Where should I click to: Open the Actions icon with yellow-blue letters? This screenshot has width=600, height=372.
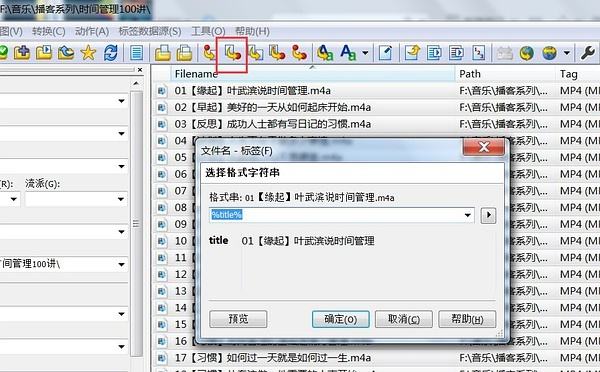coord(325,53)
